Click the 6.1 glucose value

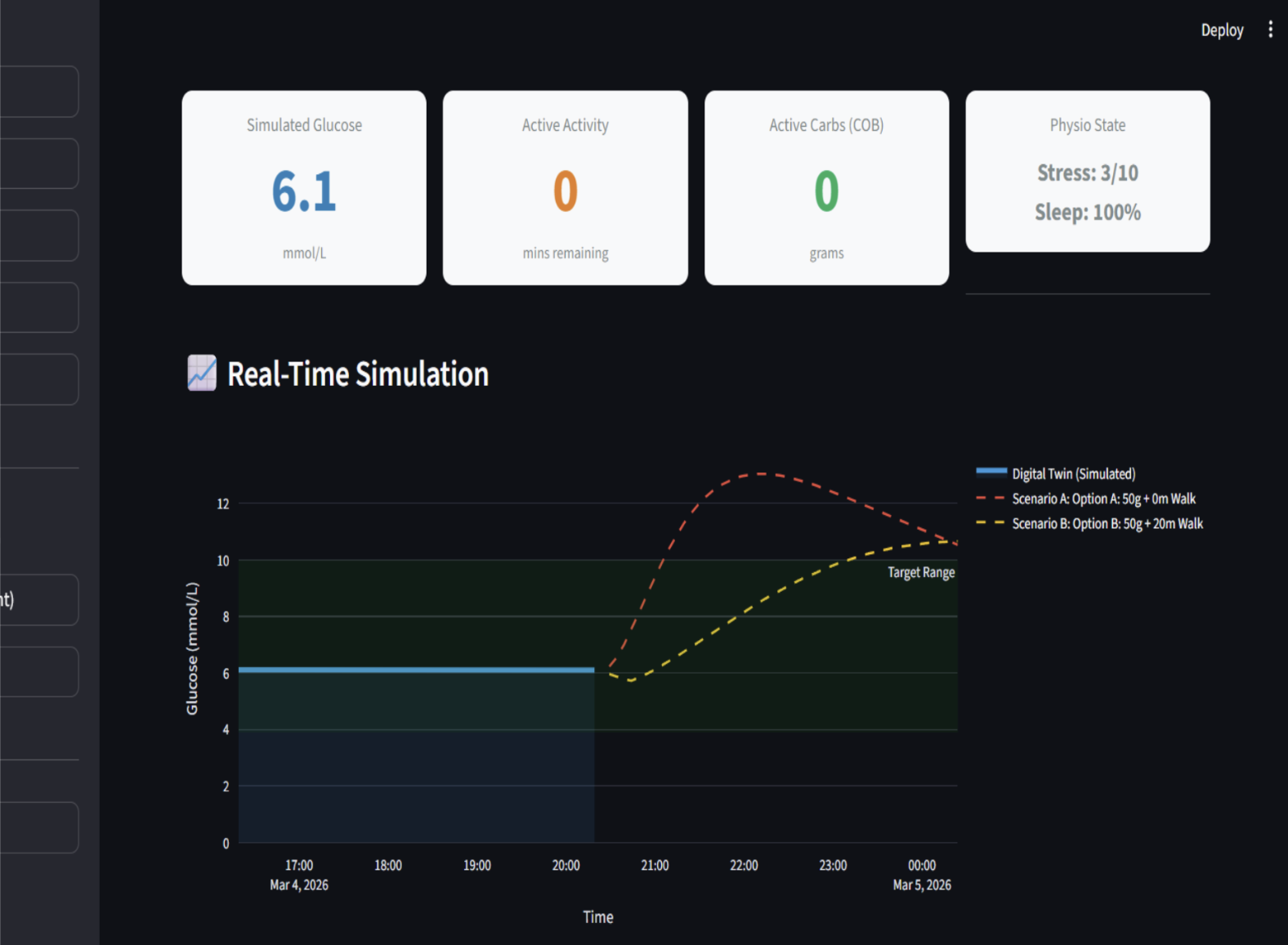pos(304,191)
